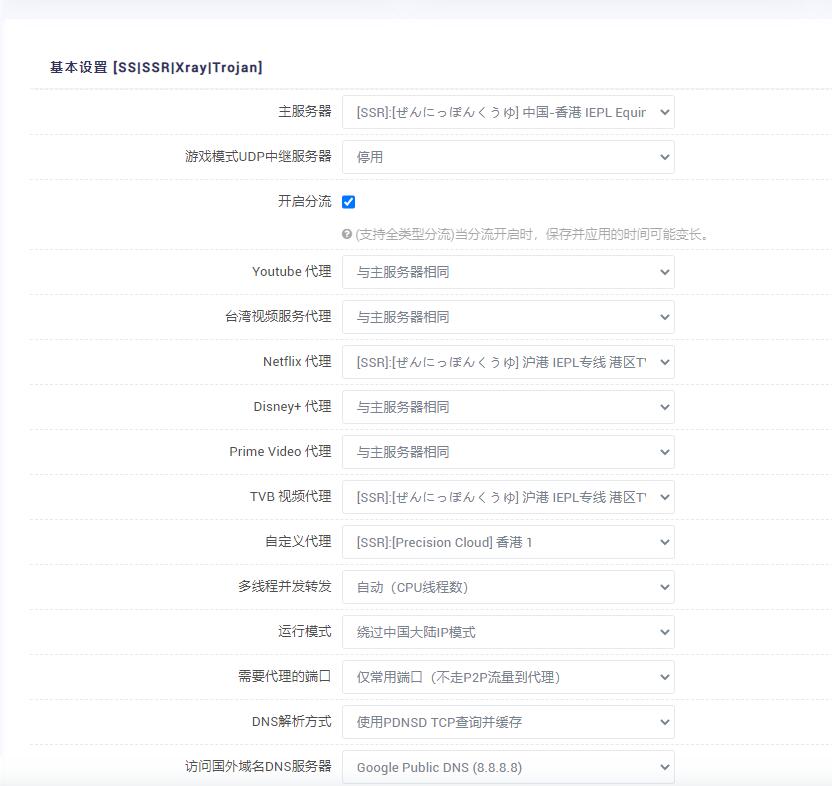Viewport: 832px width, 786px height.
Task: Click the 需要代理的端口 label
Action: (284, 676)
